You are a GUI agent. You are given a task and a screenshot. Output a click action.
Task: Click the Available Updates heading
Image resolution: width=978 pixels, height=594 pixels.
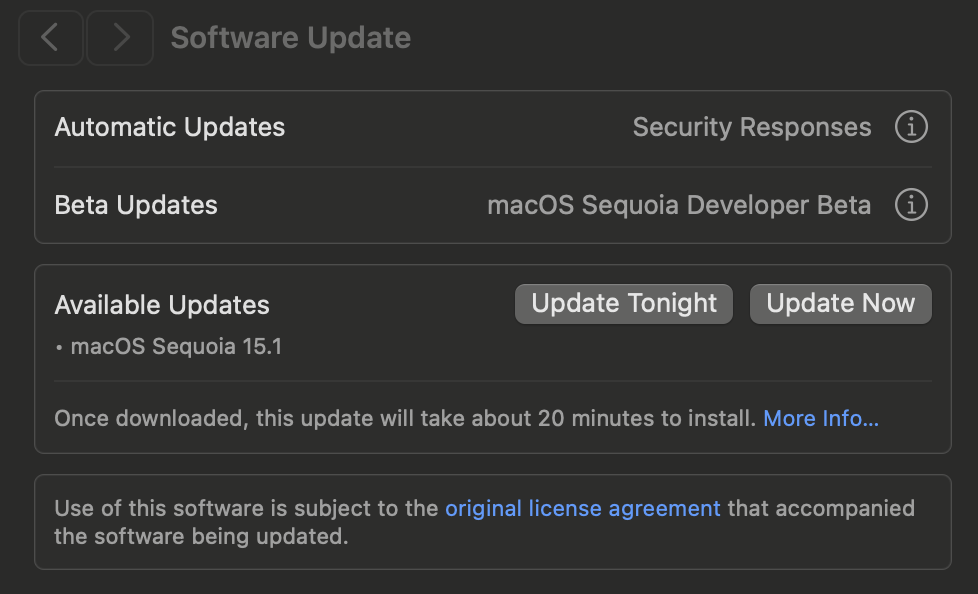tap(162, 305)
